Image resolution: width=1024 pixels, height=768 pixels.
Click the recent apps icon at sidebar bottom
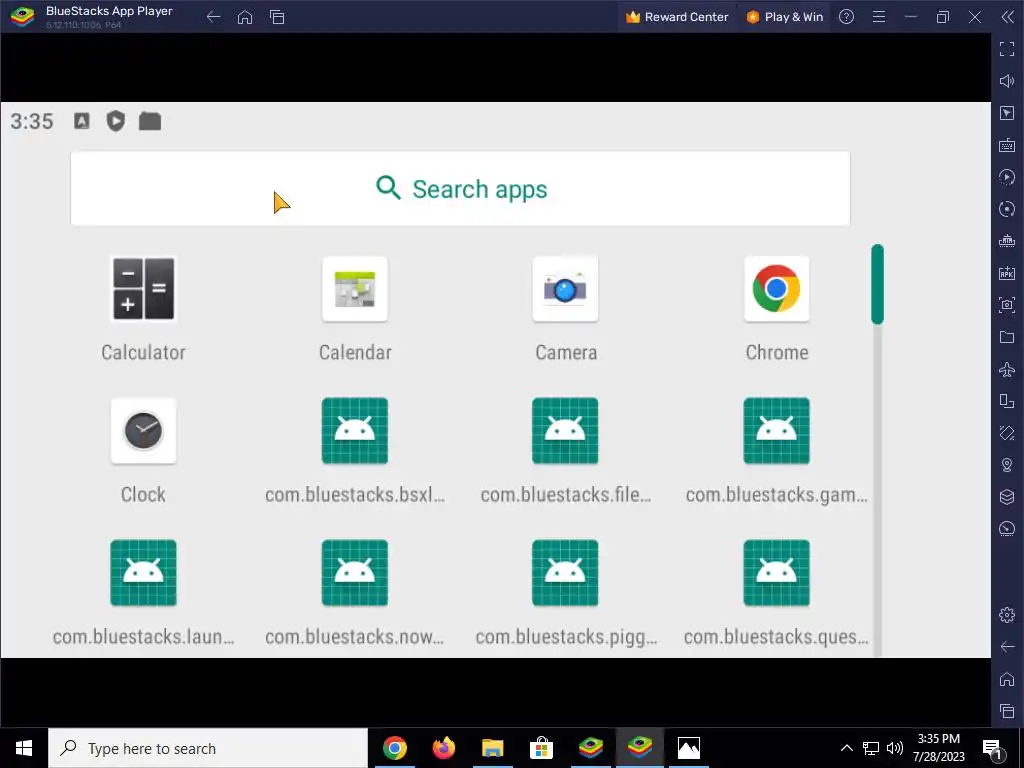pos(1007,711)
